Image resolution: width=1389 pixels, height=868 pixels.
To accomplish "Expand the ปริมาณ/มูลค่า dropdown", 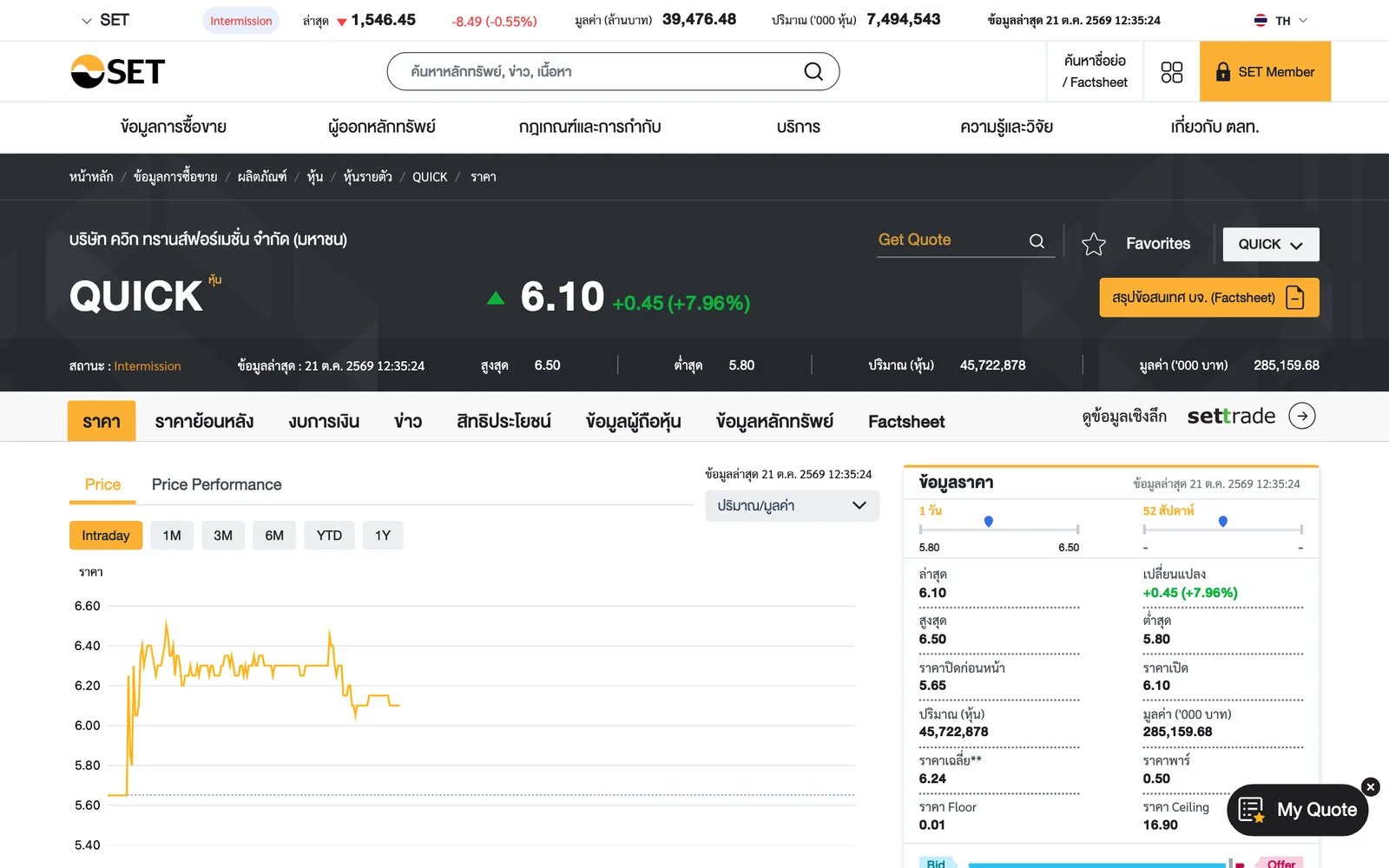I will pyautogui.click(x=792, y=505).
